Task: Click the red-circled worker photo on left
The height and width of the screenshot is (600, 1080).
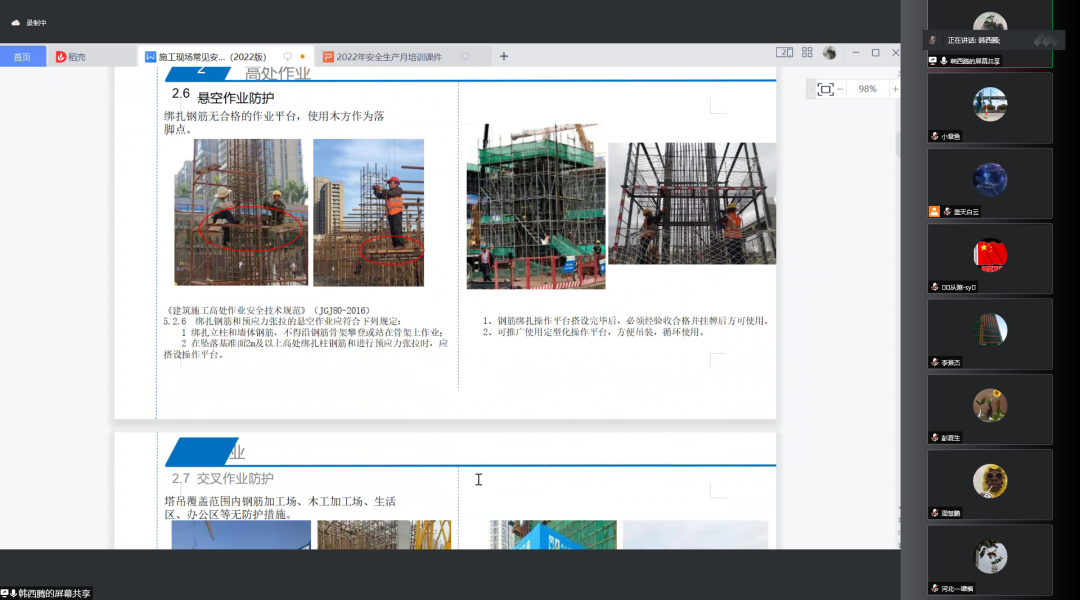Action: [241, 212]
